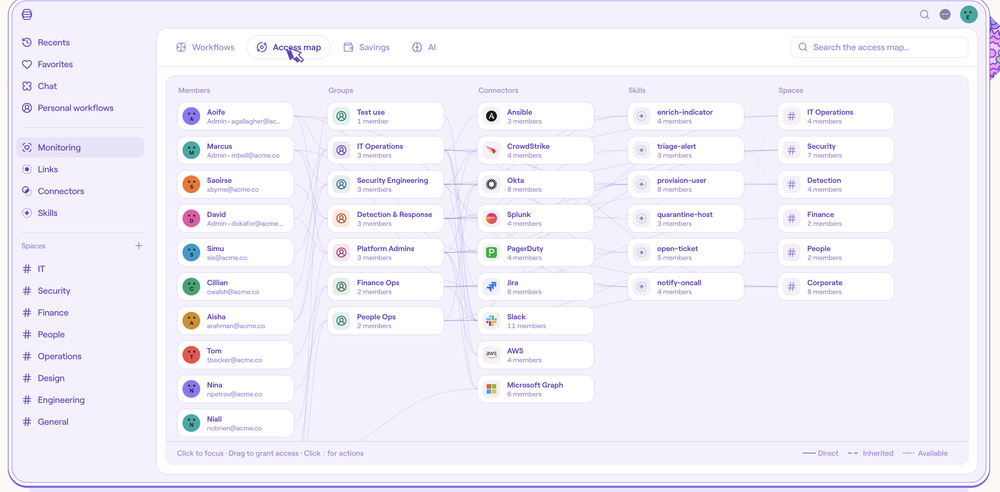Image resolution: width=1000 pixels, height=492 pixels.
Task: Open the People space in sidebar
Action: tap(80, 334)
